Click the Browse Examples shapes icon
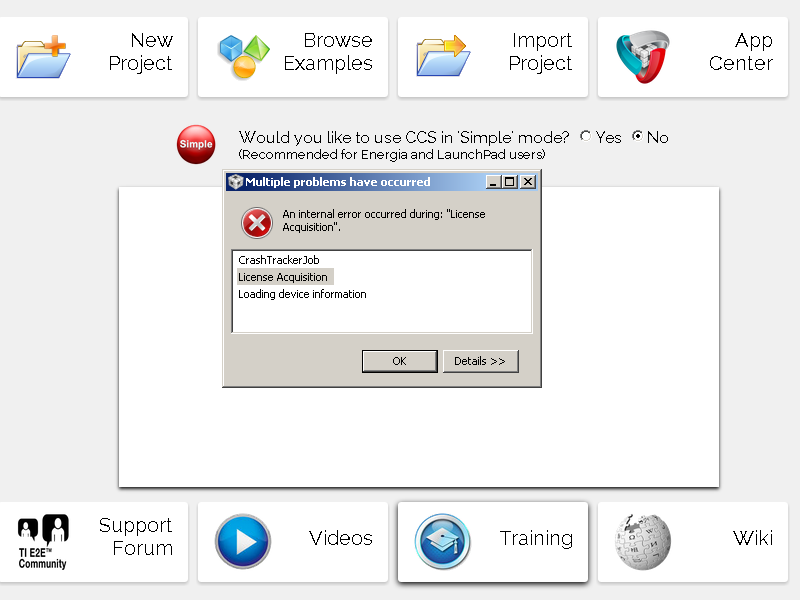 click(244, 57)
